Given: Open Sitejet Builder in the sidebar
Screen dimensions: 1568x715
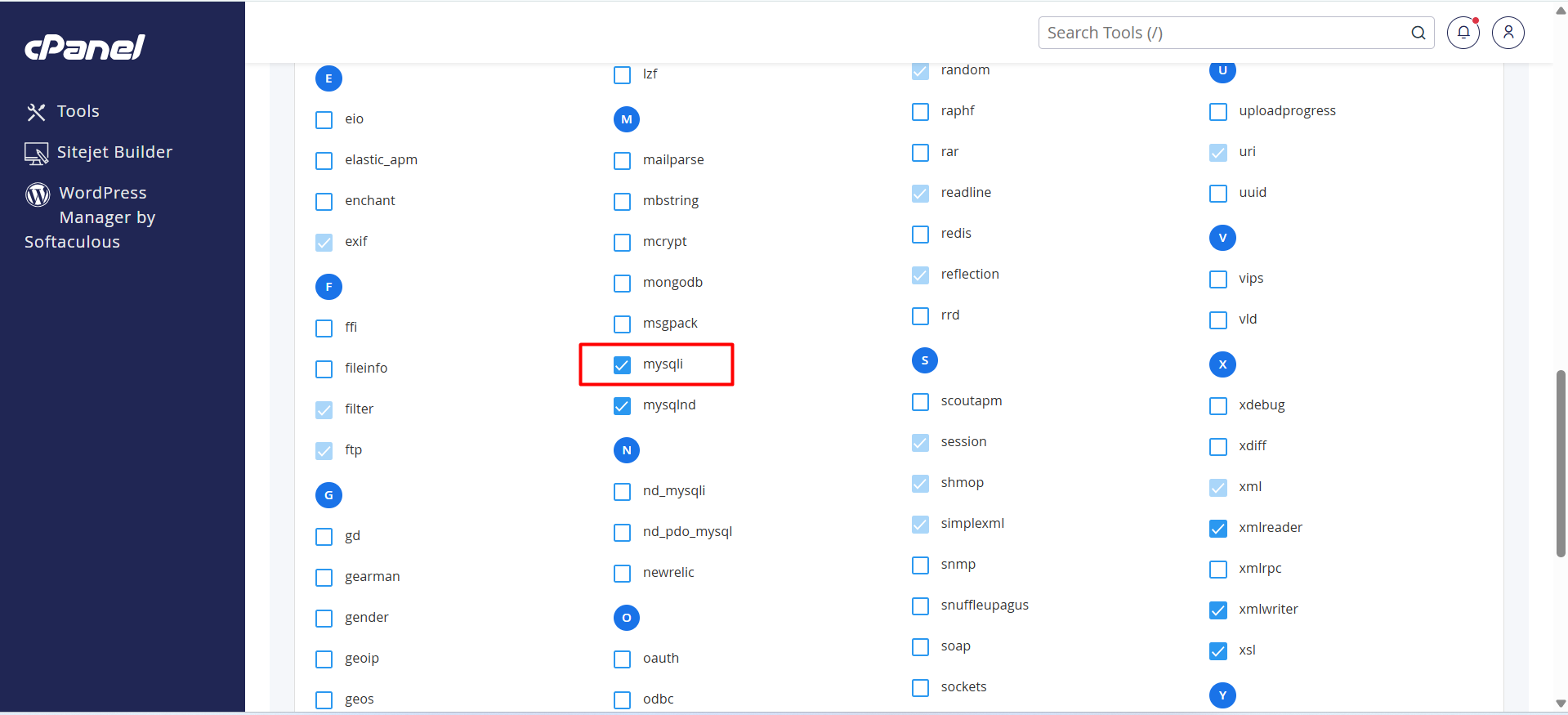Looking at the screenshot, I should [114, 152].
